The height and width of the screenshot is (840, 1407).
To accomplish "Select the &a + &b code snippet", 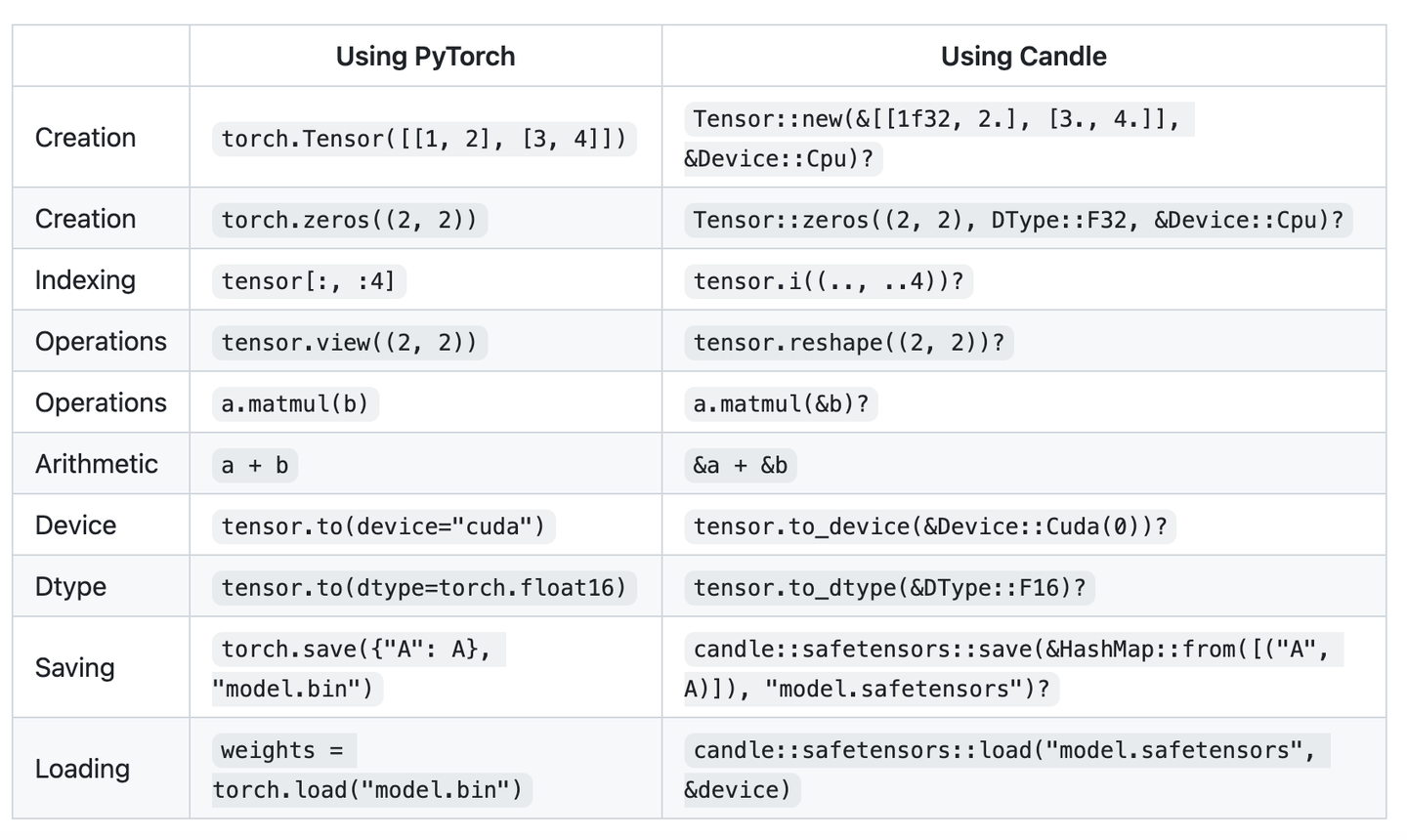I will tap(740, 465).
